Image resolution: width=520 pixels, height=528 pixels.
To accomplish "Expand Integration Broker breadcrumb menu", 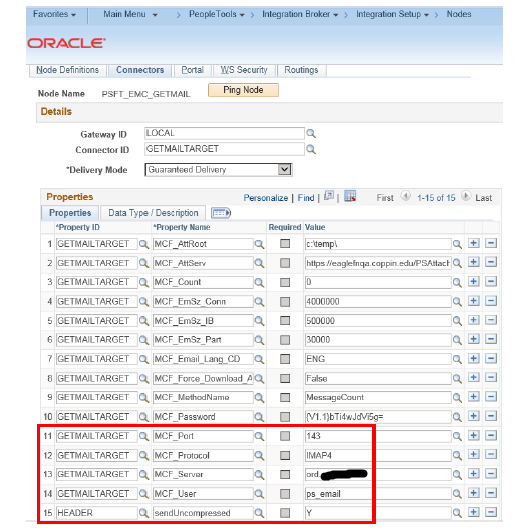I will 300,14.
